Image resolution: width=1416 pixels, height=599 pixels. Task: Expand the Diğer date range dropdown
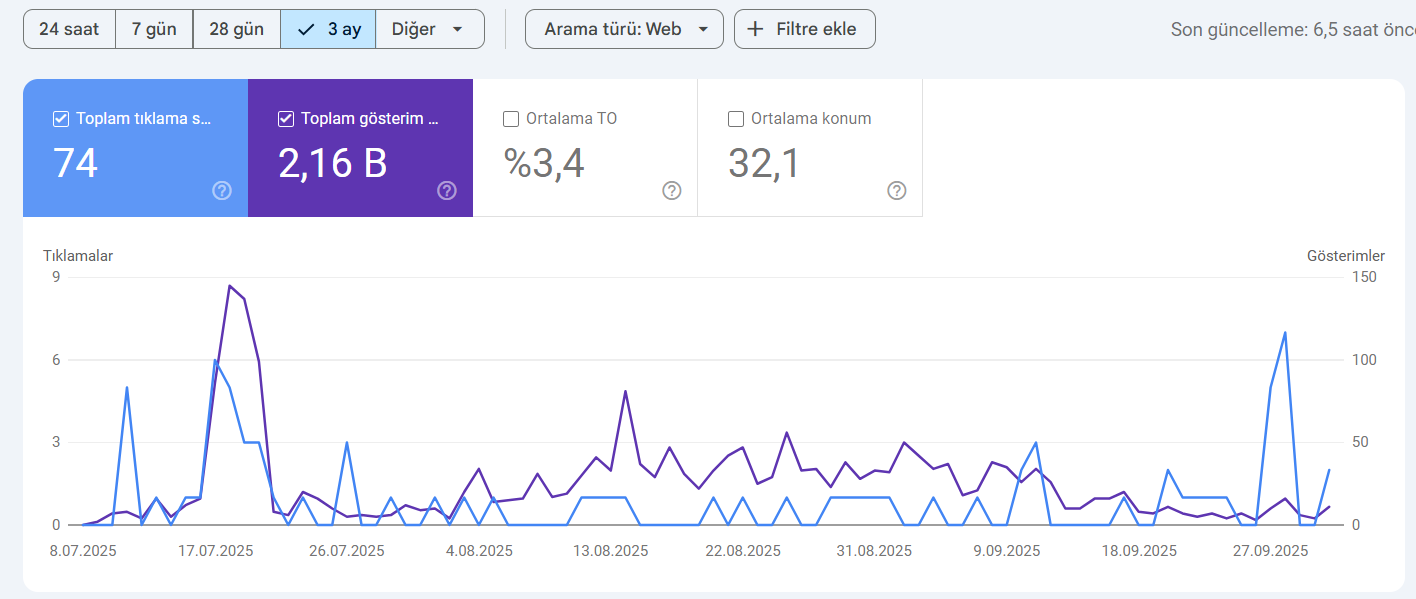click(430, 29)
